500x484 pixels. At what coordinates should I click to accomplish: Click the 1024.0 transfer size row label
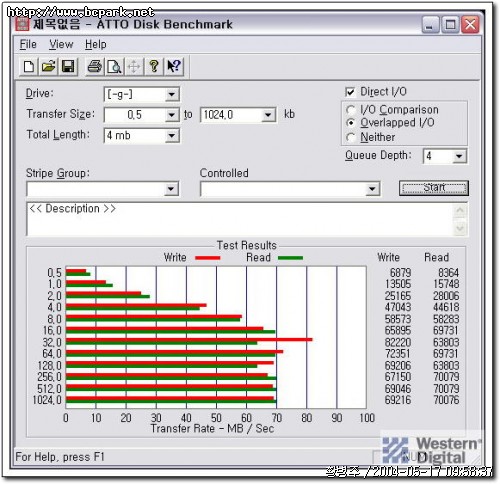click(x=47, y=400)
